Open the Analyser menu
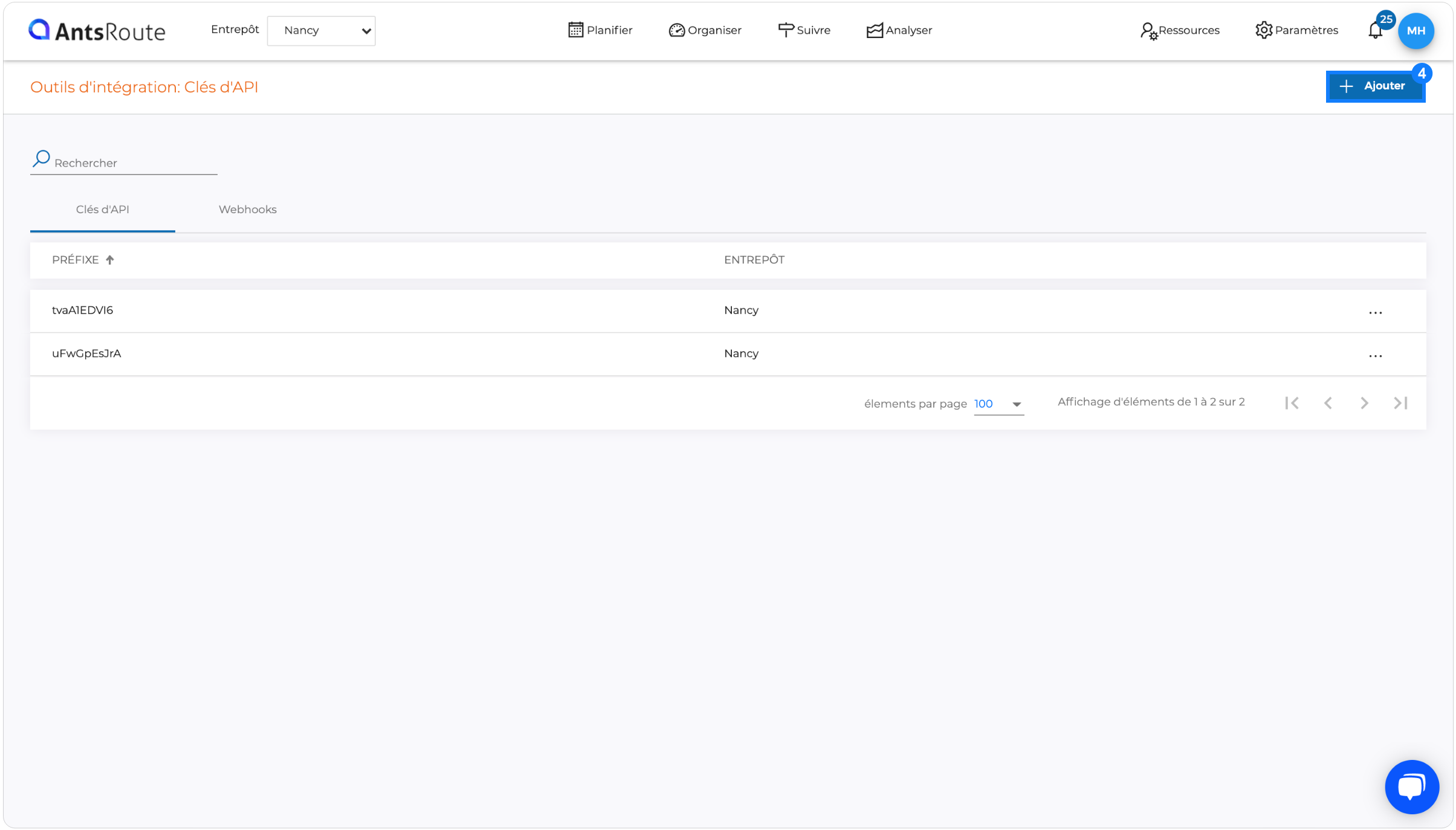The width and height of the screenshot is (1456, 830). point(899,30)
